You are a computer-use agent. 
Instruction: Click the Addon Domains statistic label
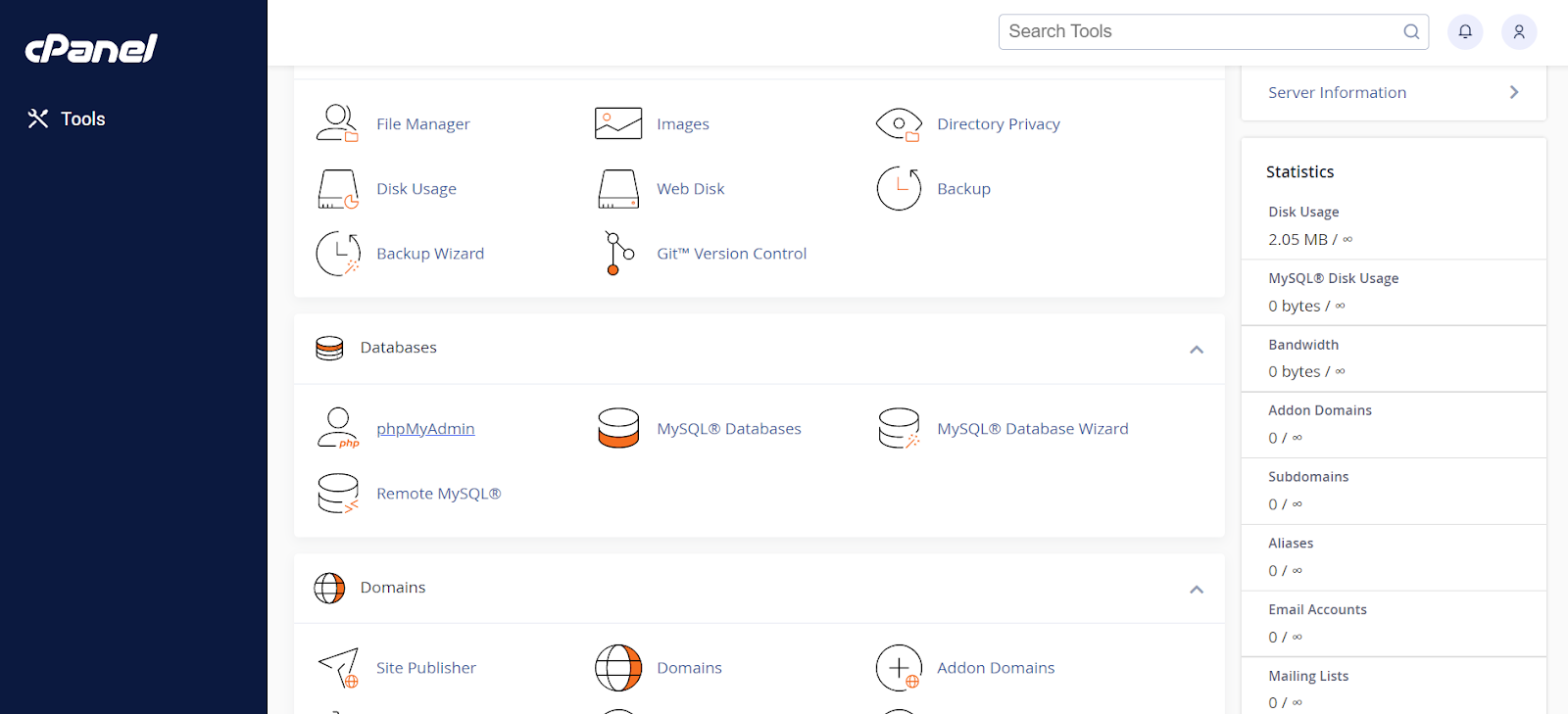(1320, 411)
